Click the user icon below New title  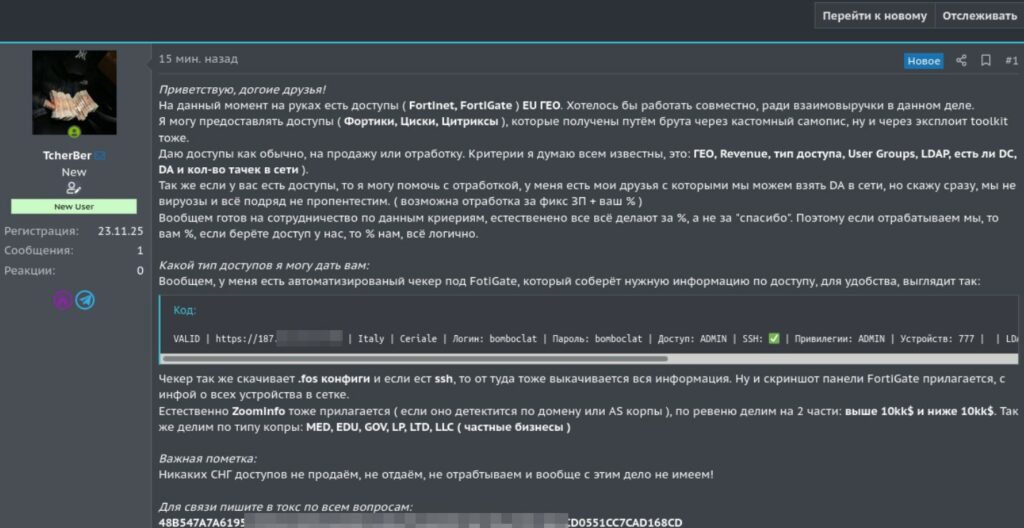[x=73, y=188]
